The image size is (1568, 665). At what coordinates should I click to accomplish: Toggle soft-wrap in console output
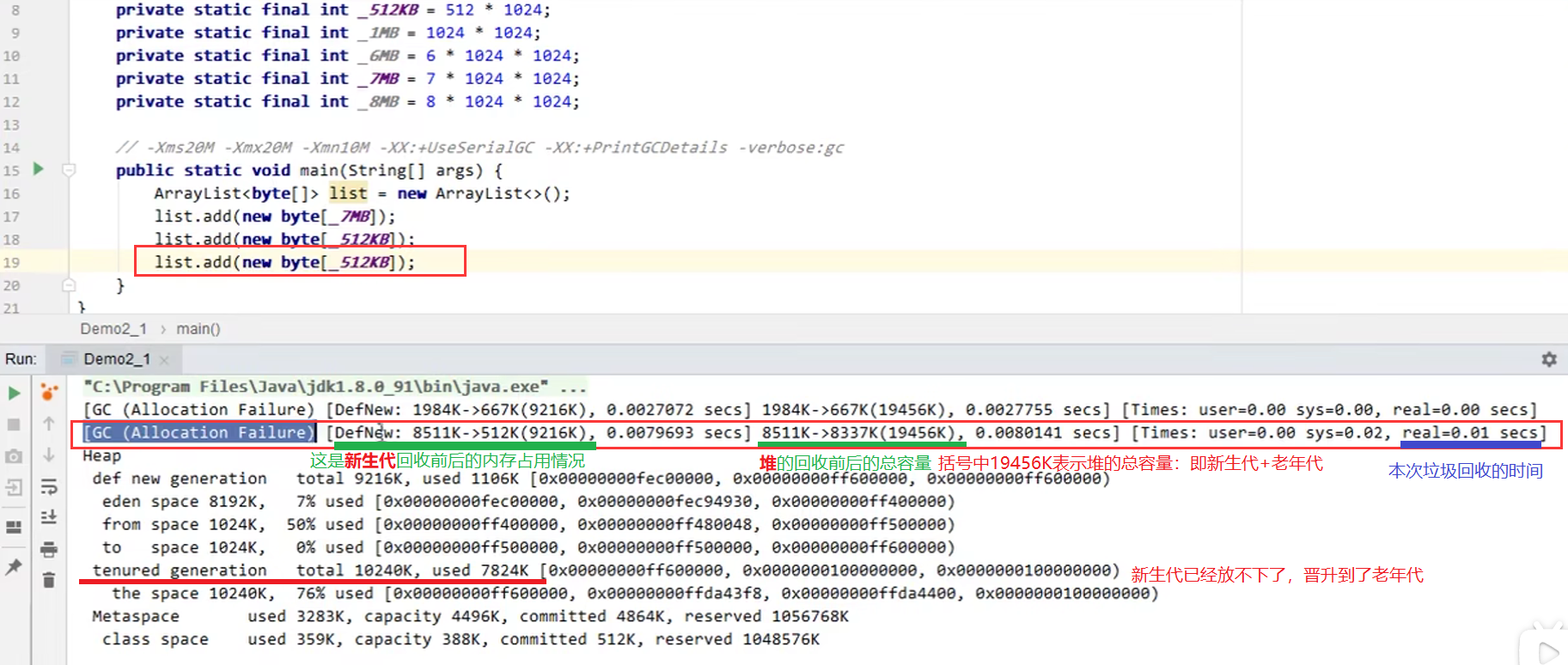pos(49,487)
